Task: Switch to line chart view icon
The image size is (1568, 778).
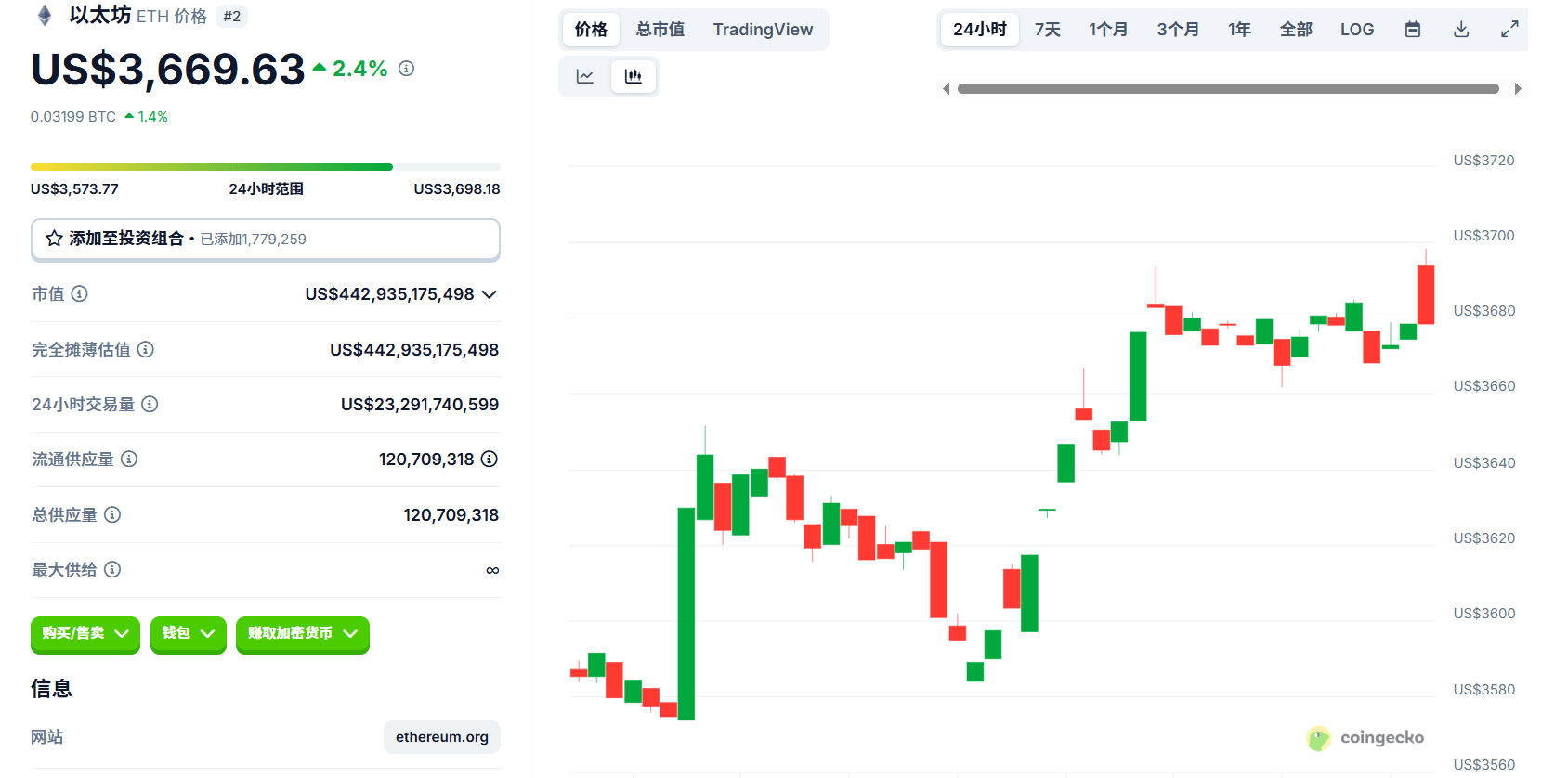Action: 585,76
